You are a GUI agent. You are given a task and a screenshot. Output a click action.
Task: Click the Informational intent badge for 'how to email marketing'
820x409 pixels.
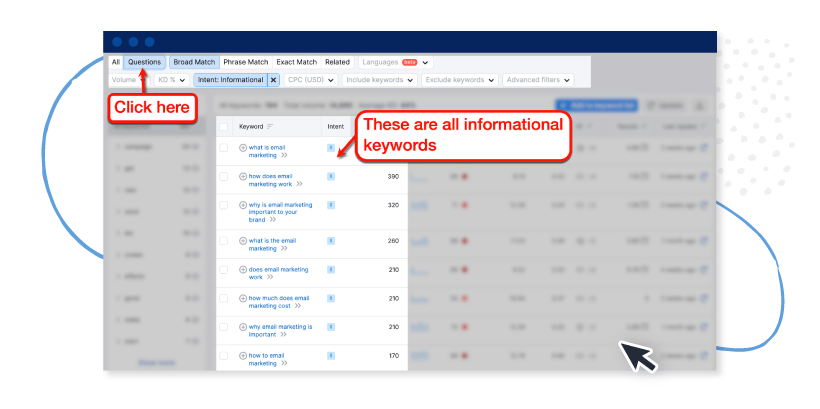331,355
